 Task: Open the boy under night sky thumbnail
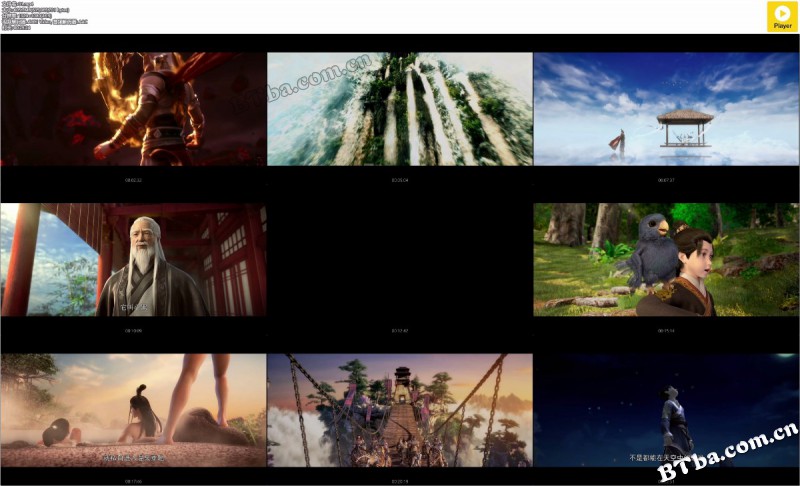point(666,411)
